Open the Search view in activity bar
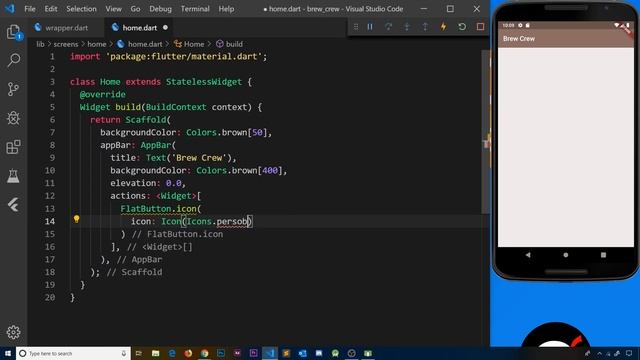Viewport: 640px width, 360px height. [13, 60]
